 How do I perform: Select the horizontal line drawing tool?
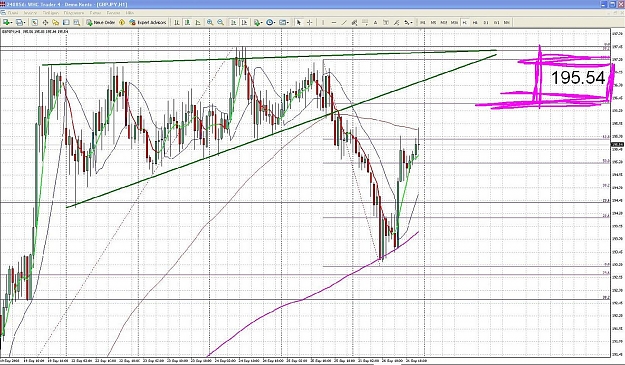[x=334, y=22]
